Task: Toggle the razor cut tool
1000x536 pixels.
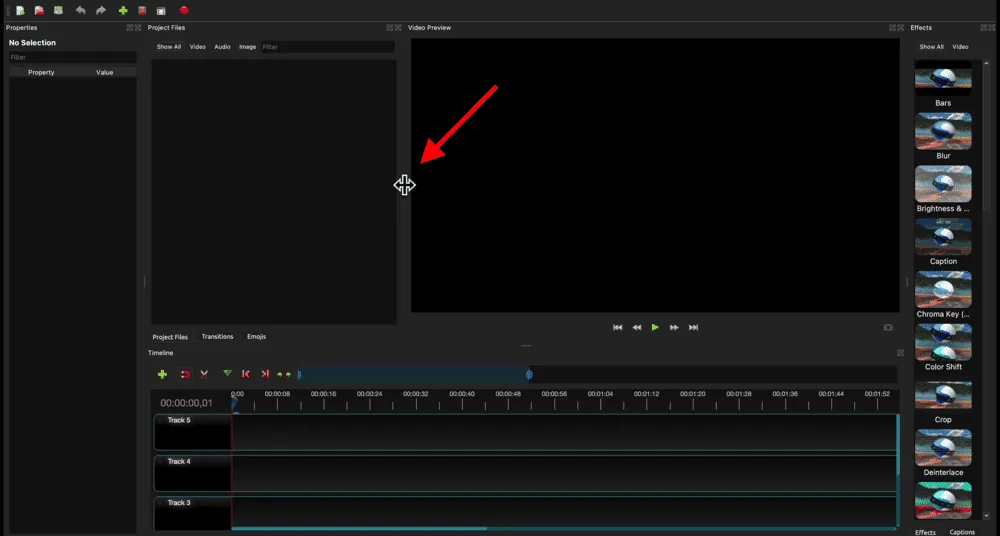Action: (204, 374)
